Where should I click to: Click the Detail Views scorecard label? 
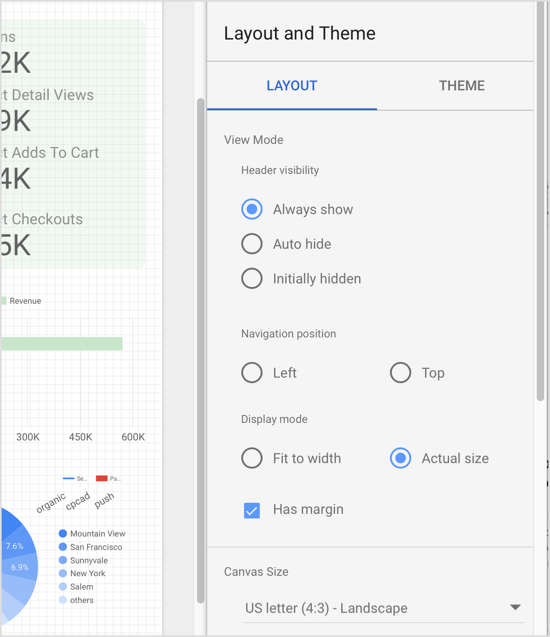coord(48,95)
